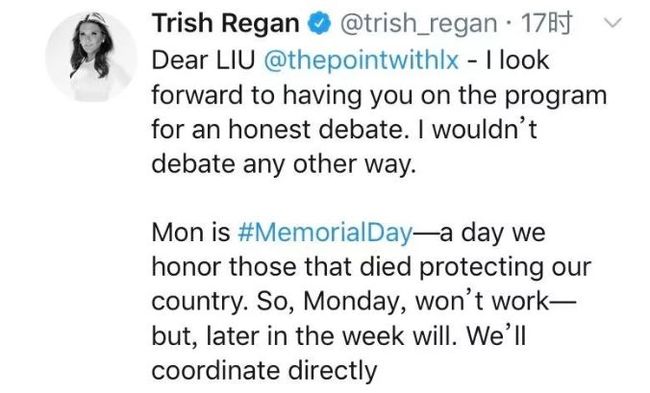
Task: Click the 'coordinate directly' closing line
Action: [x=264, y=371]
